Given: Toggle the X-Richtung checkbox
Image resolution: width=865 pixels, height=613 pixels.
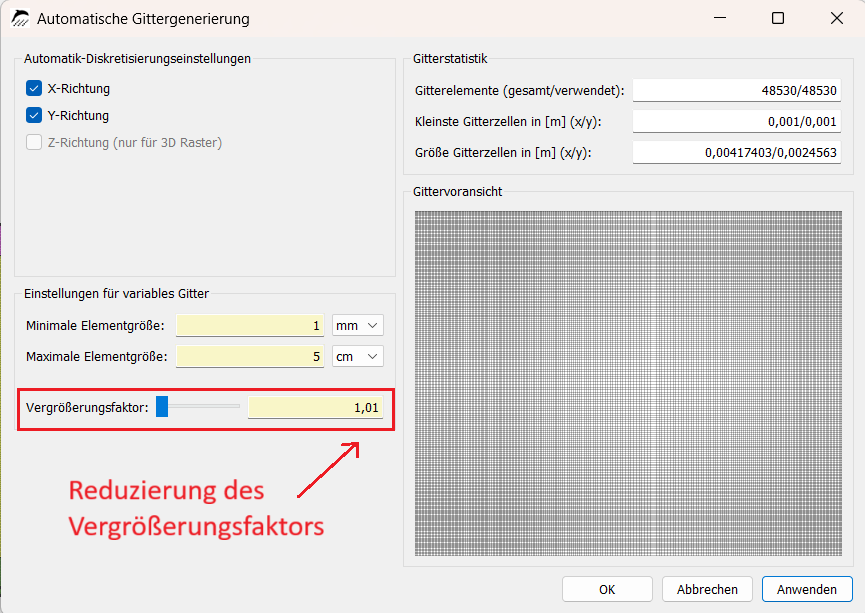Looking at the screenshot, I should pos(34,88).
